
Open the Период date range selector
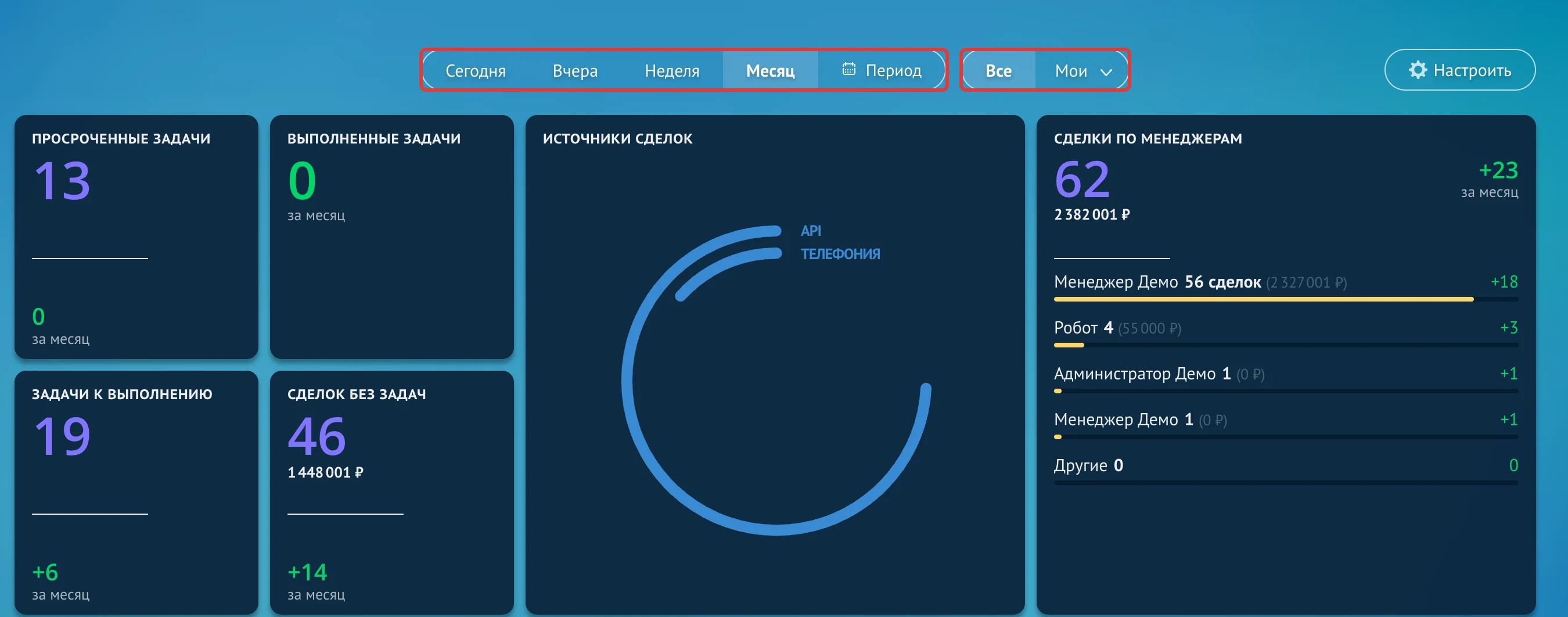[881, 71]
